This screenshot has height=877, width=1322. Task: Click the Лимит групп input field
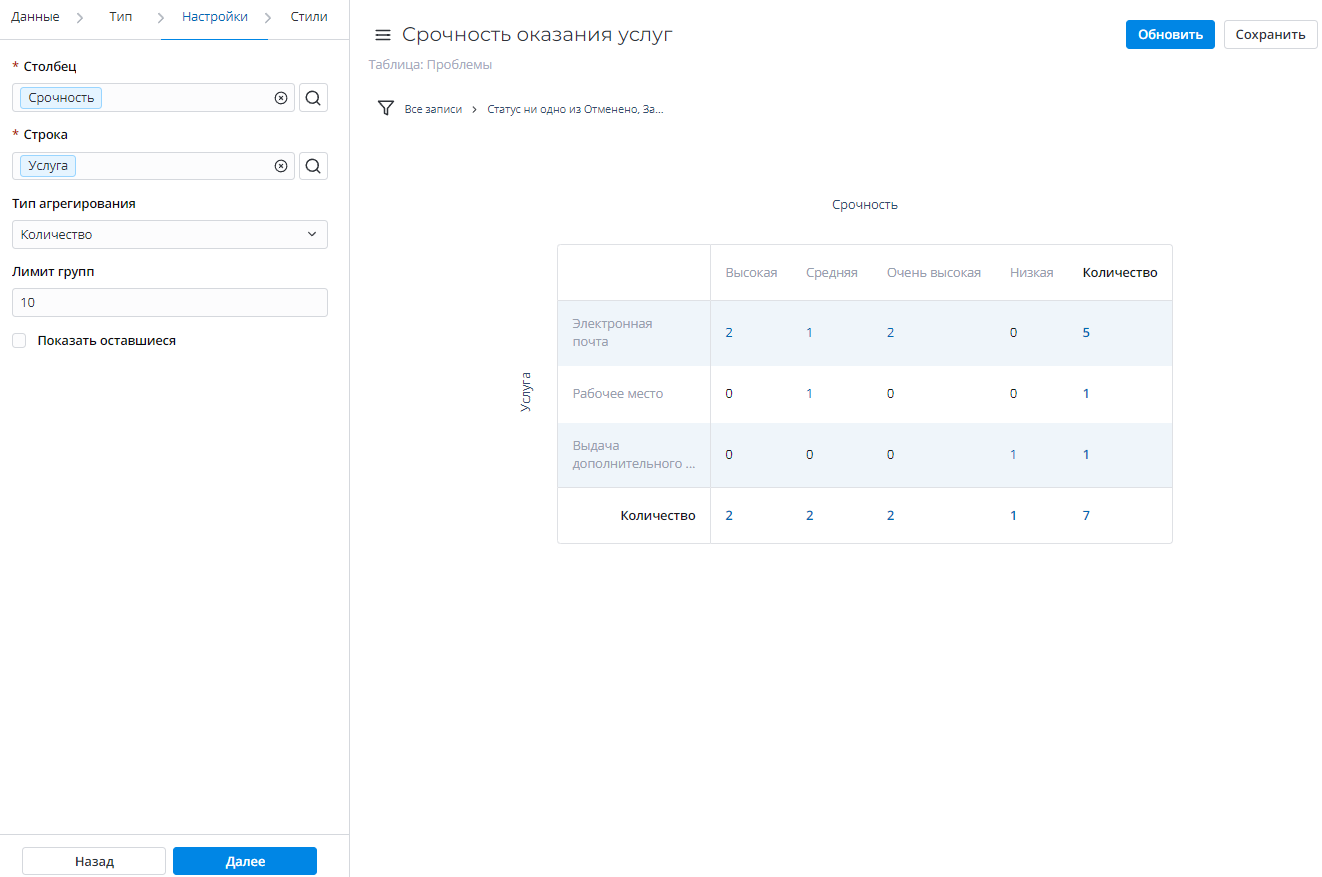[169, 302]
